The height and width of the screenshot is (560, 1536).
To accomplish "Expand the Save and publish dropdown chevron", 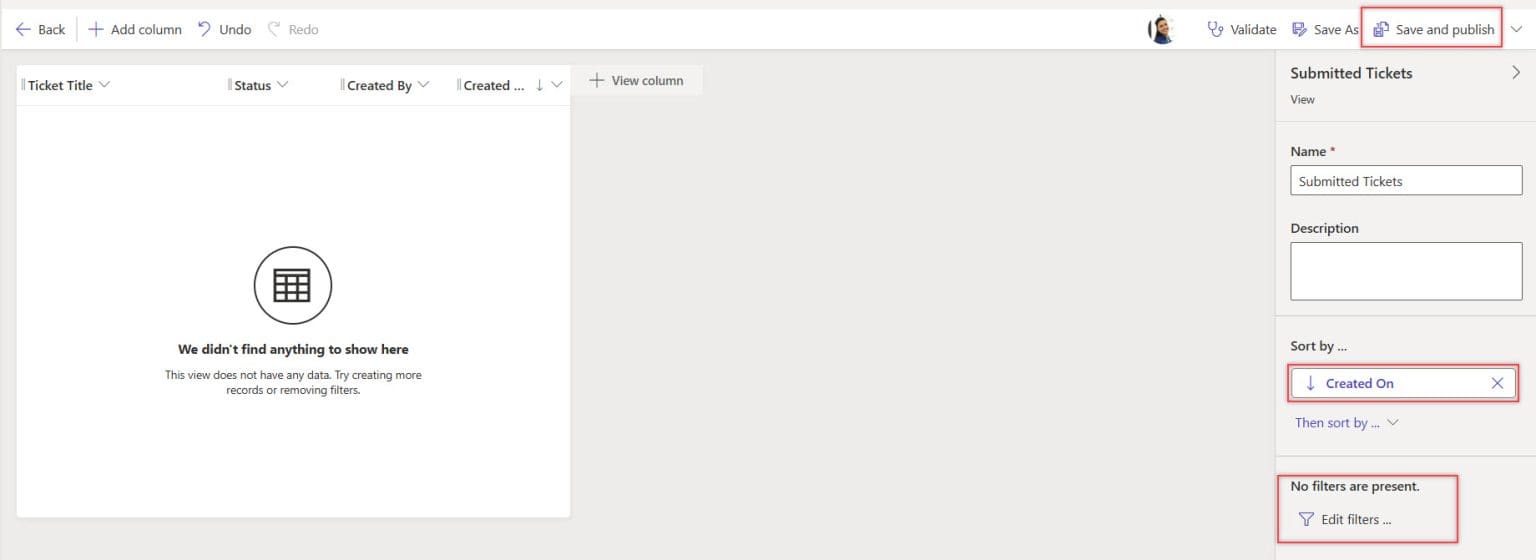I will click(x=1516, y=29).
